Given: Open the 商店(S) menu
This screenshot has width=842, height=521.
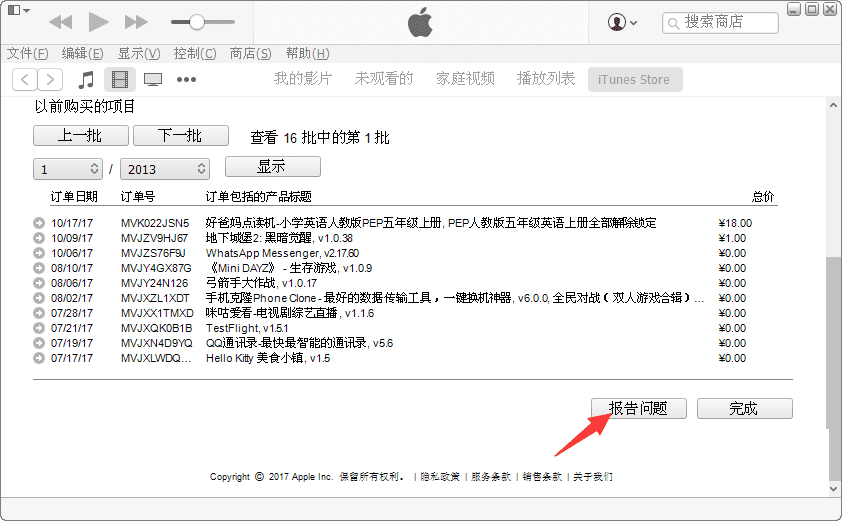Looking at the screenshot, I should point(250,54).
